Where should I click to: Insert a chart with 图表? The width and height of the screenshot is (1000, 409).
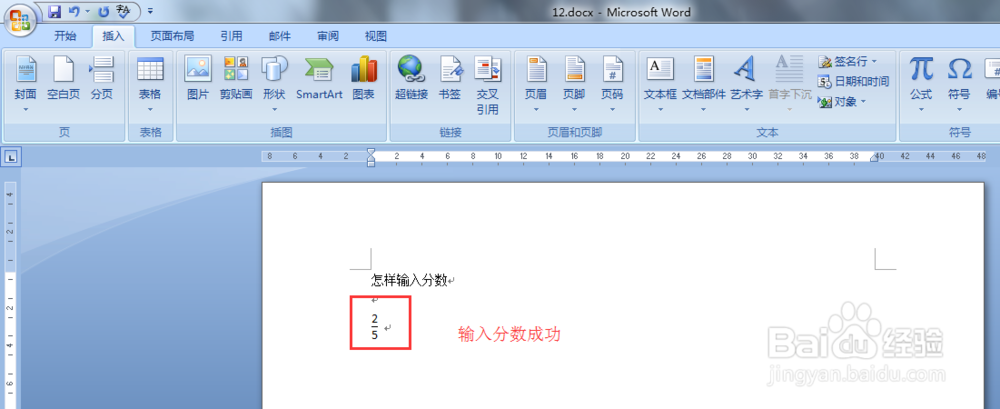tap(364, 78)
